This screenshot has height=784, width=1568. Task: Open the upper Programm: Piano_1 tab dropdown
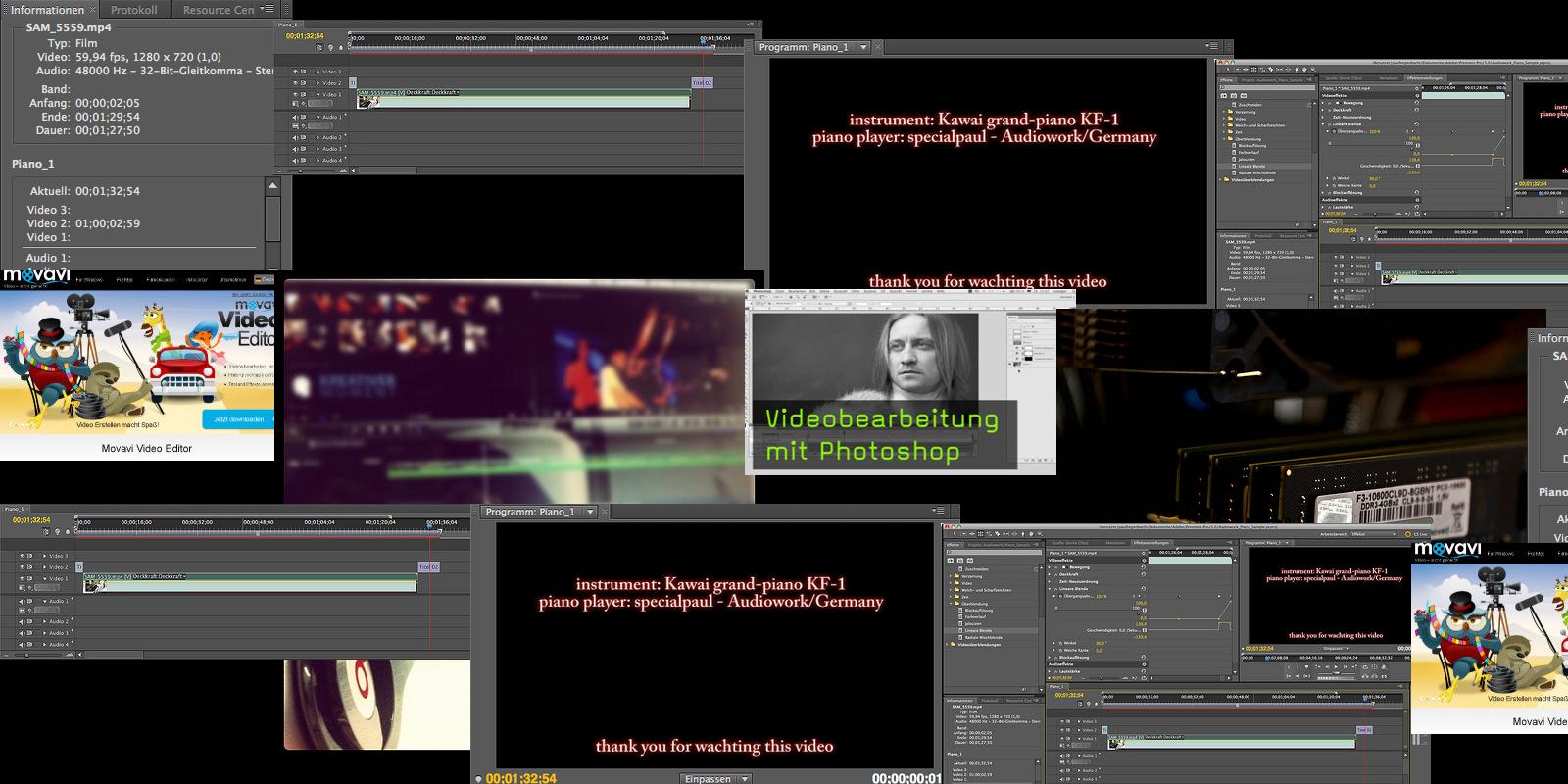click(863, 47)
